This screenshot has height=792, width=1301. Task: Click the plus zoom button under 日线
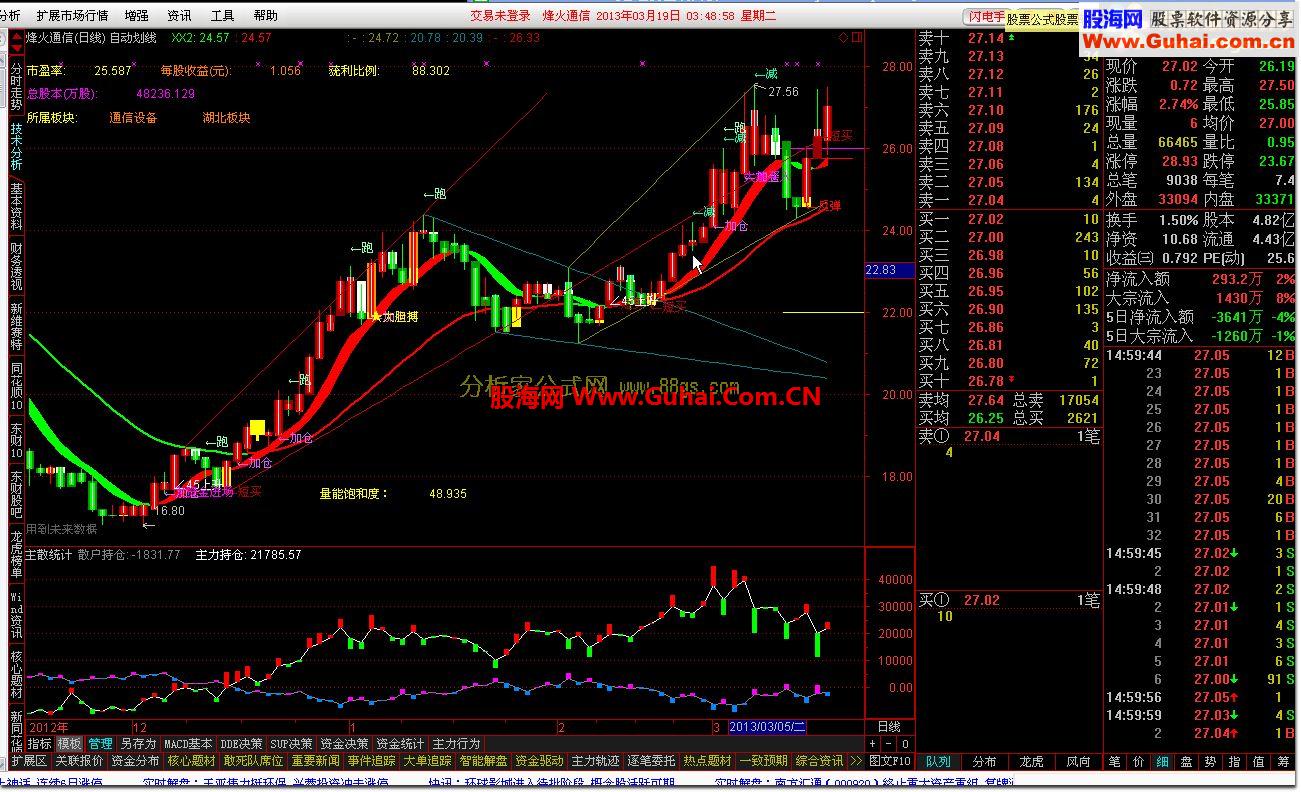coord(873,744)
